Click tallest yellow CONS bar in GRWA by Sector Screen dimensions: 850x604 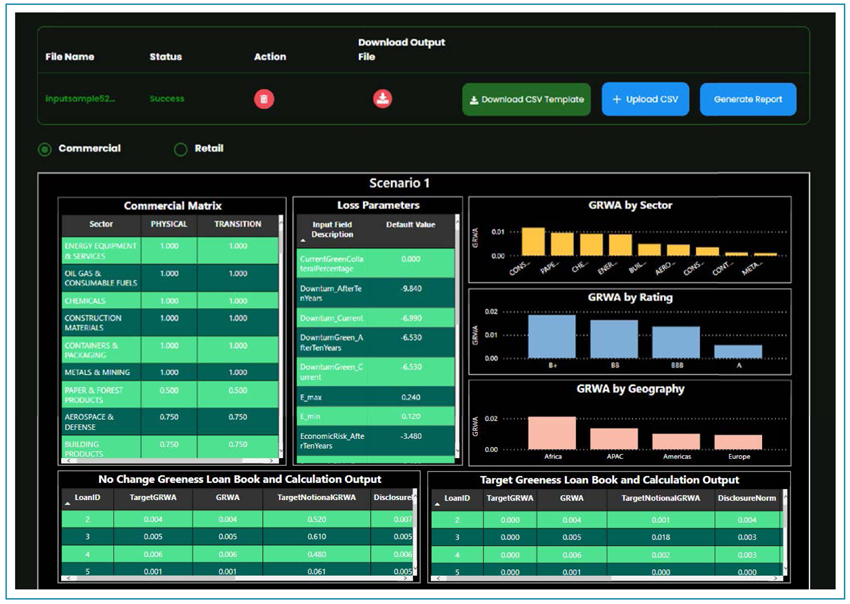point(533,242)
